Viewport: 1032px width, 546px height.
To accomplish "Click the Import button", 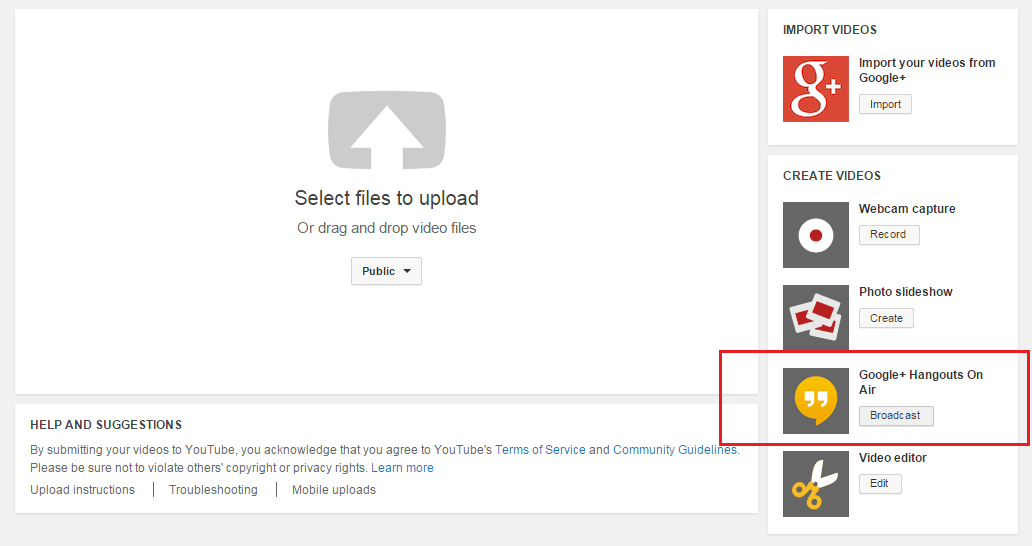I will pyautogui.click(x=885, y=104).
